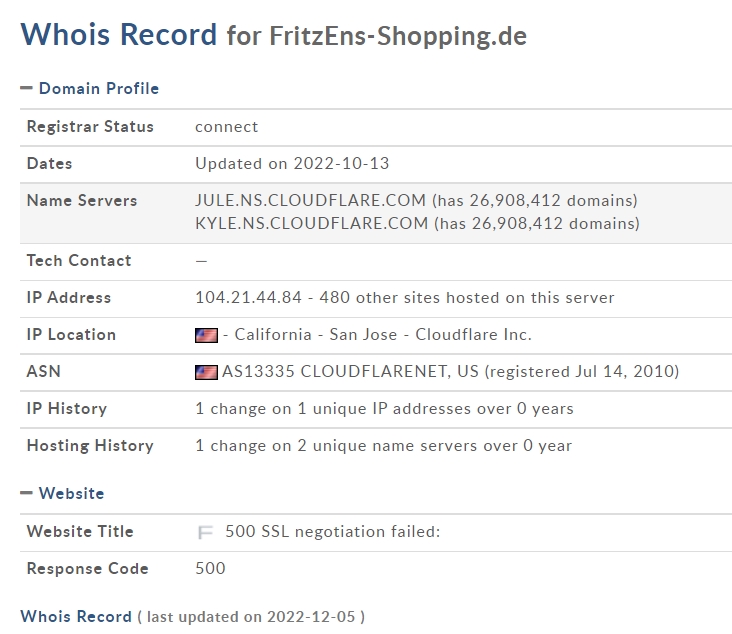Click the Updated on 2022-10-13 date

coord(292,163)
